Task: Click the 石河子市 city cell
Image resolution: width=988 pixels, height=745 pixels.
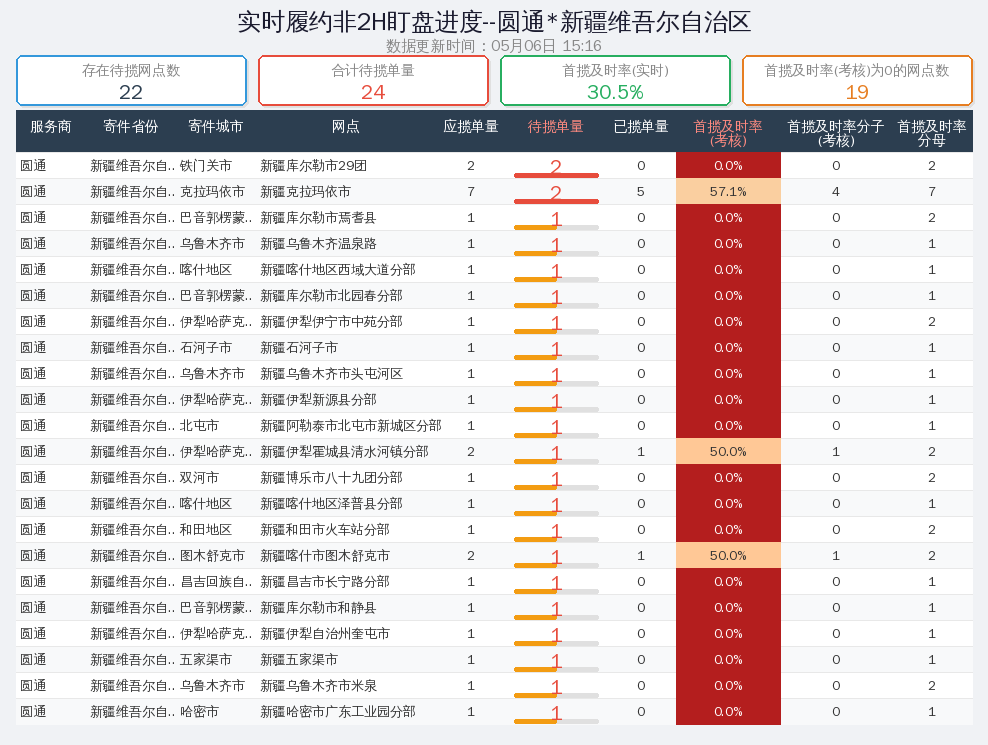Action: tap(205, 348)
